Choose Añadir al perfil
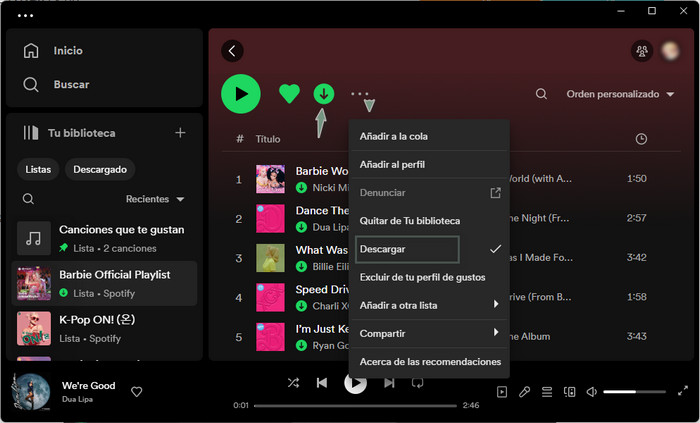The height and width of the screenshot is (423, 700). click(429, 165)
